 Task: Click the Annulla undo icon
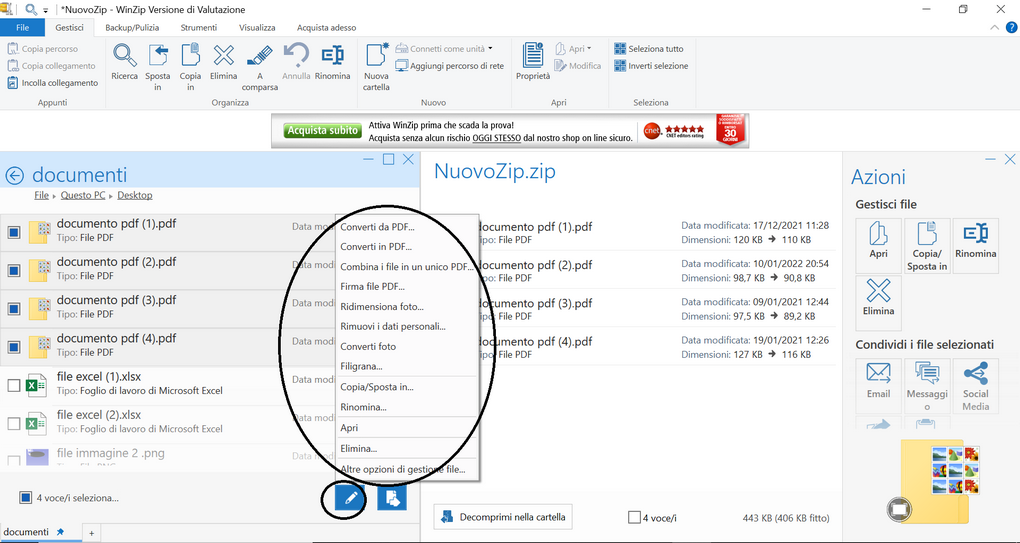pyautogui.click(x=296, y=62)
